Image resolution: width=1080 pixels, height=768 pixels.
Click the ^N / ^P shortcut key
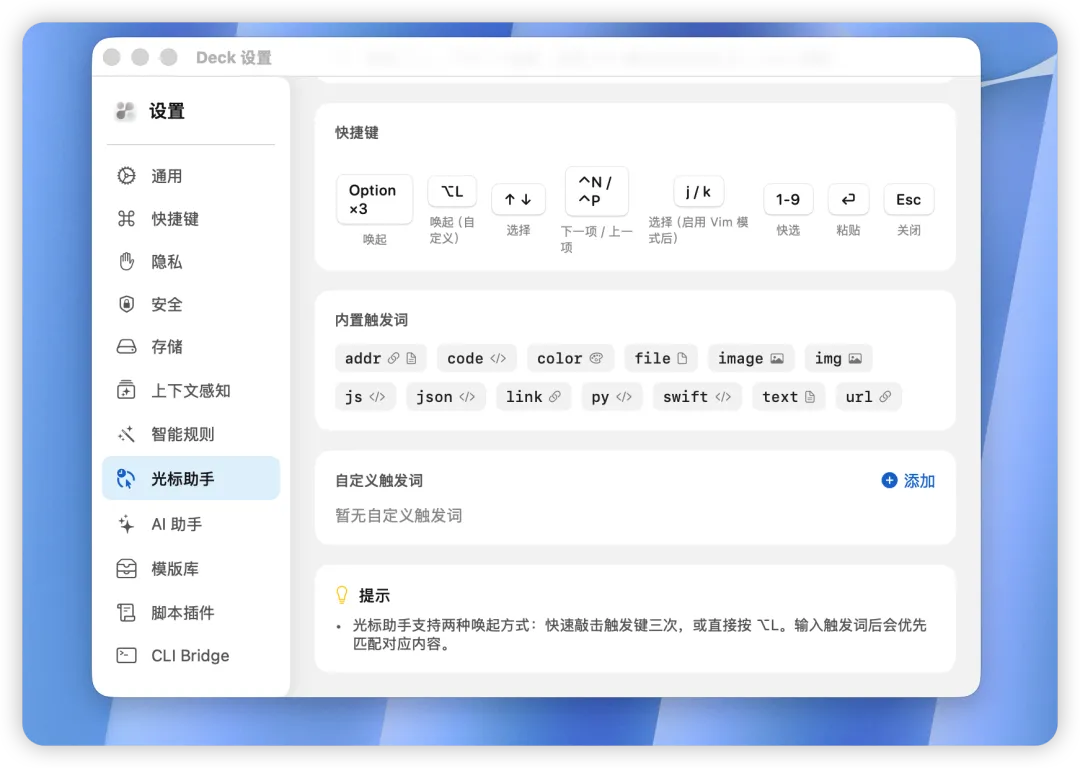pos(596,191)
